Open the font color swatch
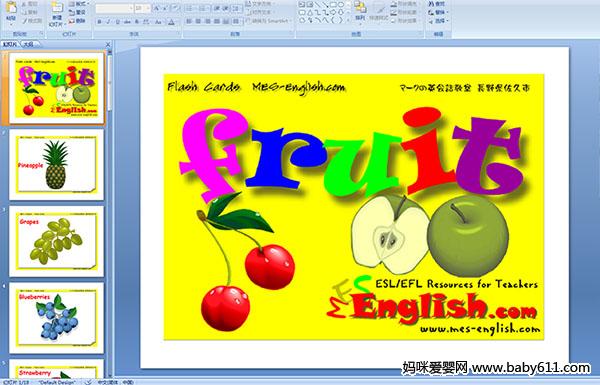This screenshot has width=600, height=385. (x=171, y=22)
